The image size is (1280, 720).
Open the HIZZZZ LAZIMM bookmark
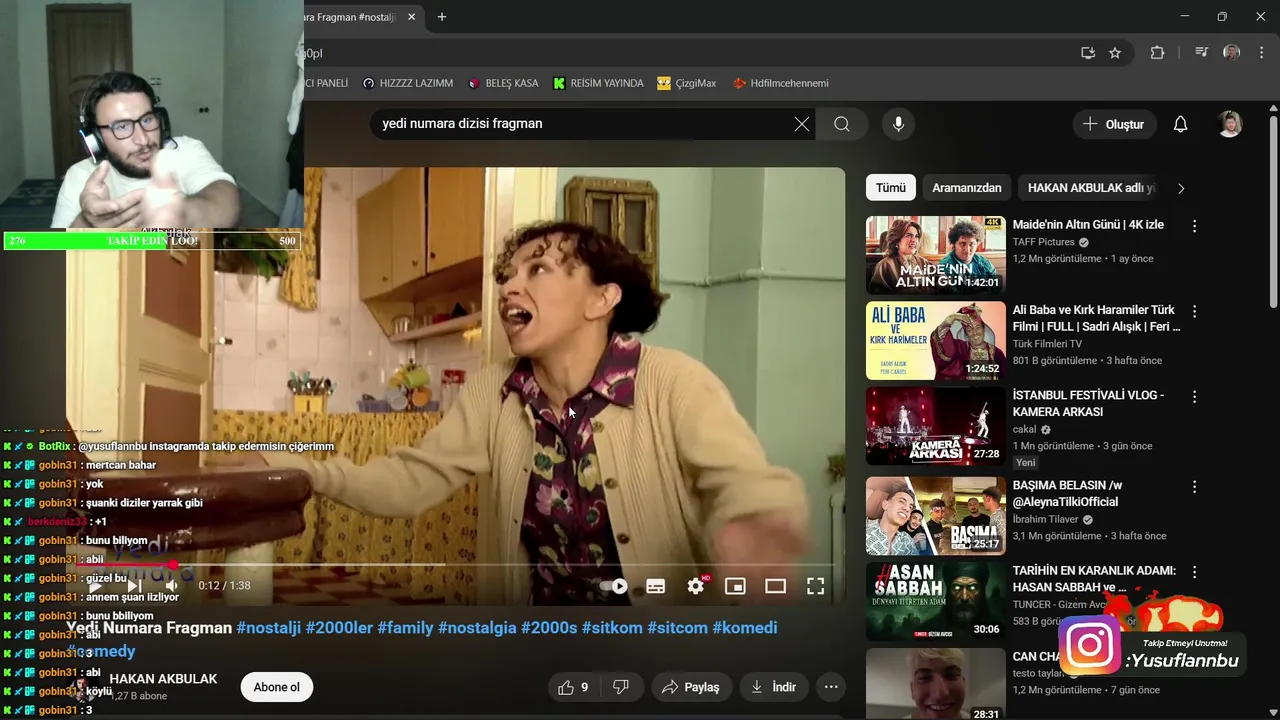coord(408,83)
